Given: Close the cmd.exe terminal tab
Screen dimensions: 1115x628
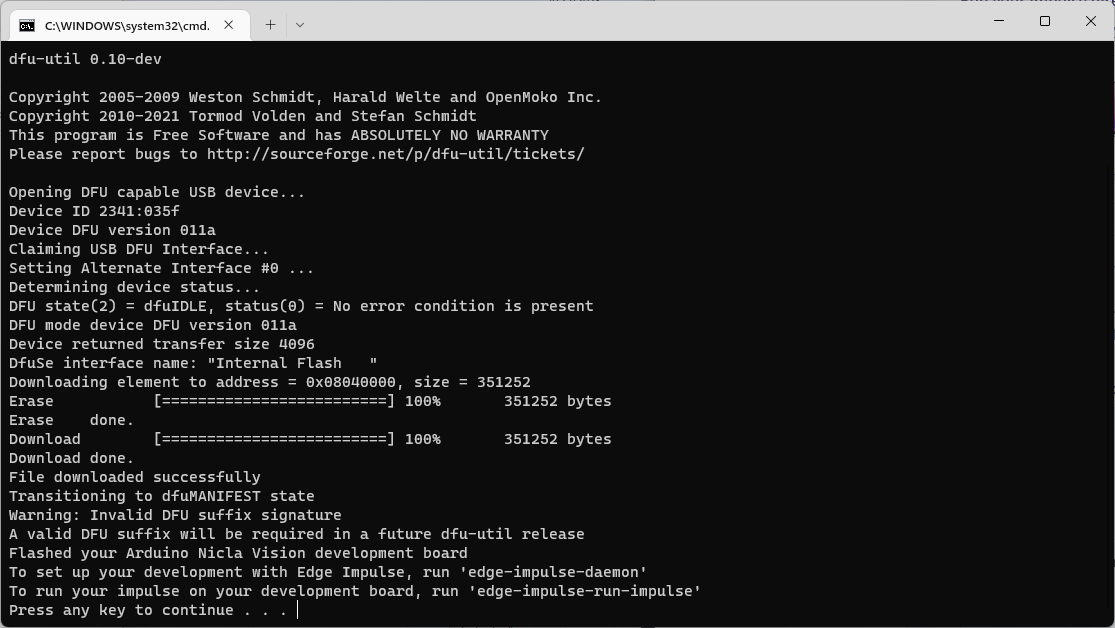Looking at the screenshot, I should click(228, 25).
